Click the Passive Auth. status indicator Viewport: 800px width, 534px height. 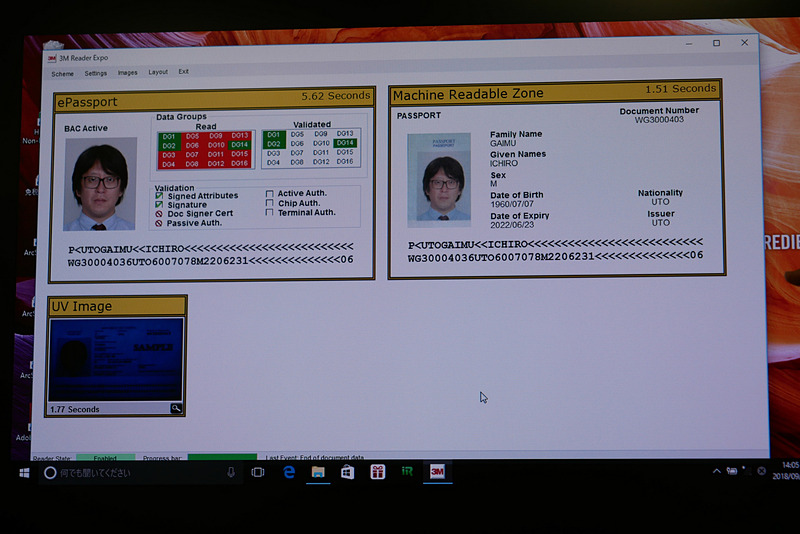click(159, 223)
